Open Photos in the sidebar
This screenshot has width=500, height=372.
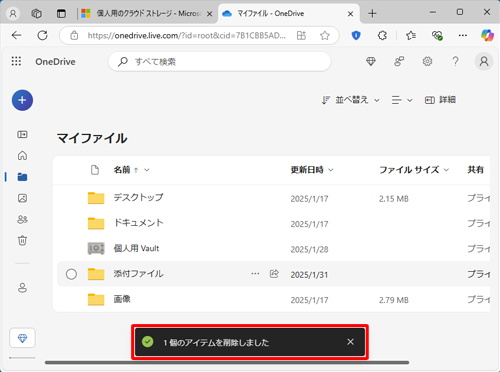(x=22, y=198)
